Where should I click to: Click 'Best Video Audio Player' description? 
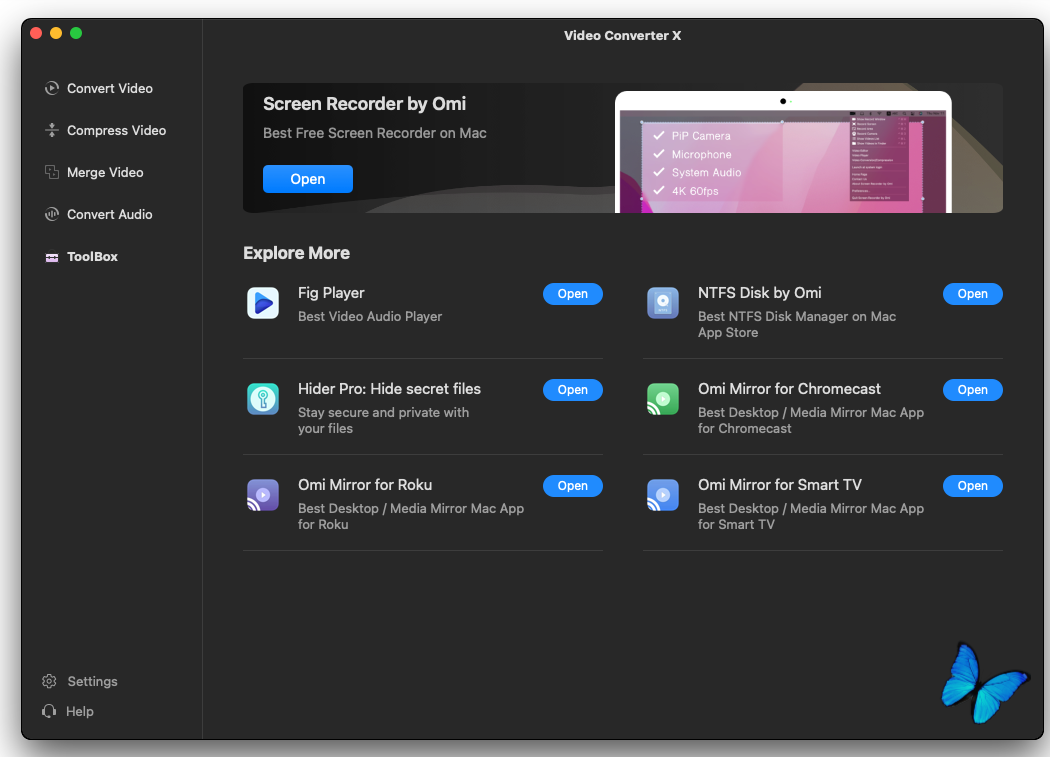click(x=370, y=316)
